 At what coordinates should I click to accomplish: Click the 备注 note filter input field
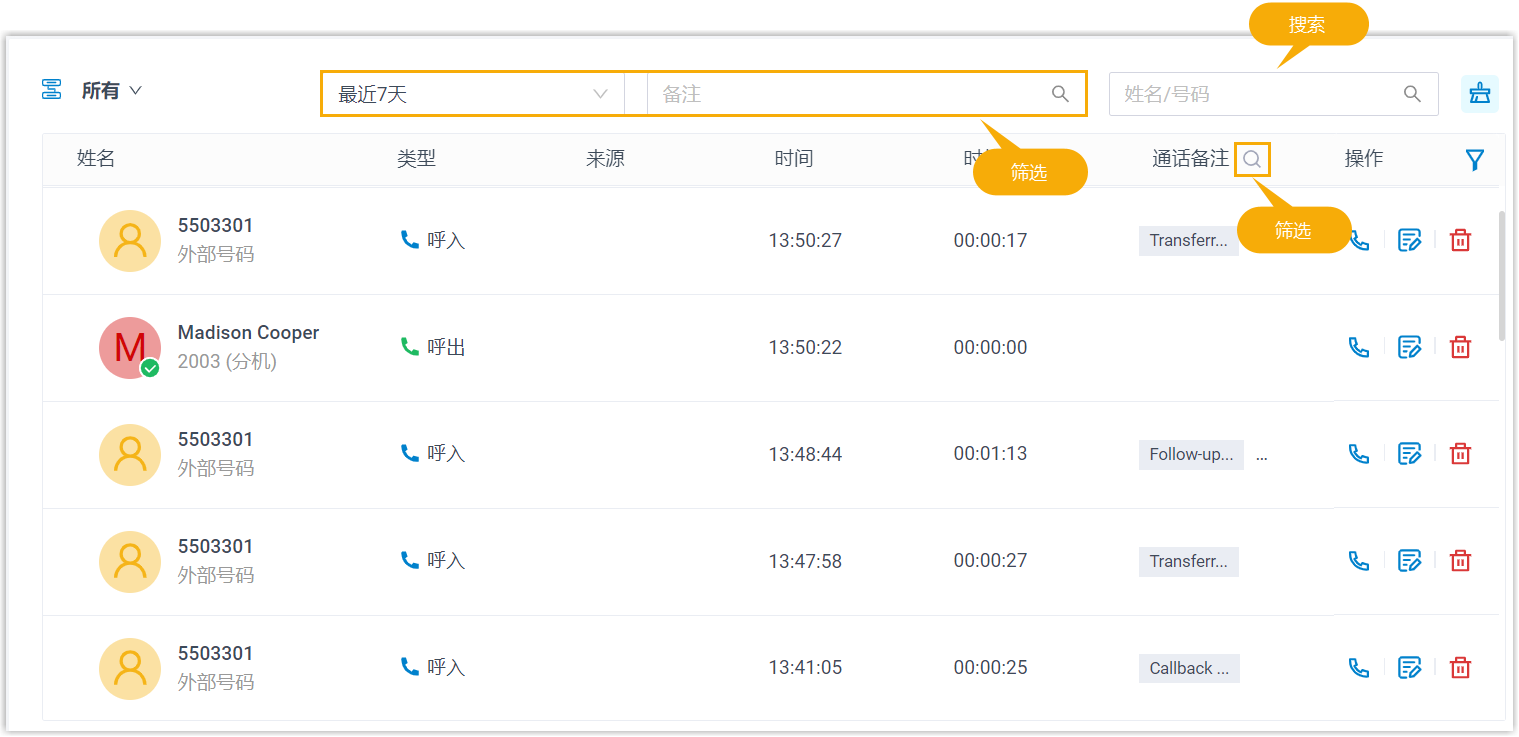click(850, 94)
